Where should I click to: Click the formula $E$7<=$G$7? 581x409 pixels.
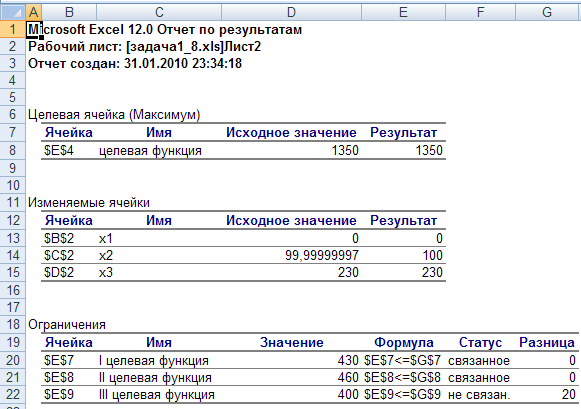click(x=402, y=360)
